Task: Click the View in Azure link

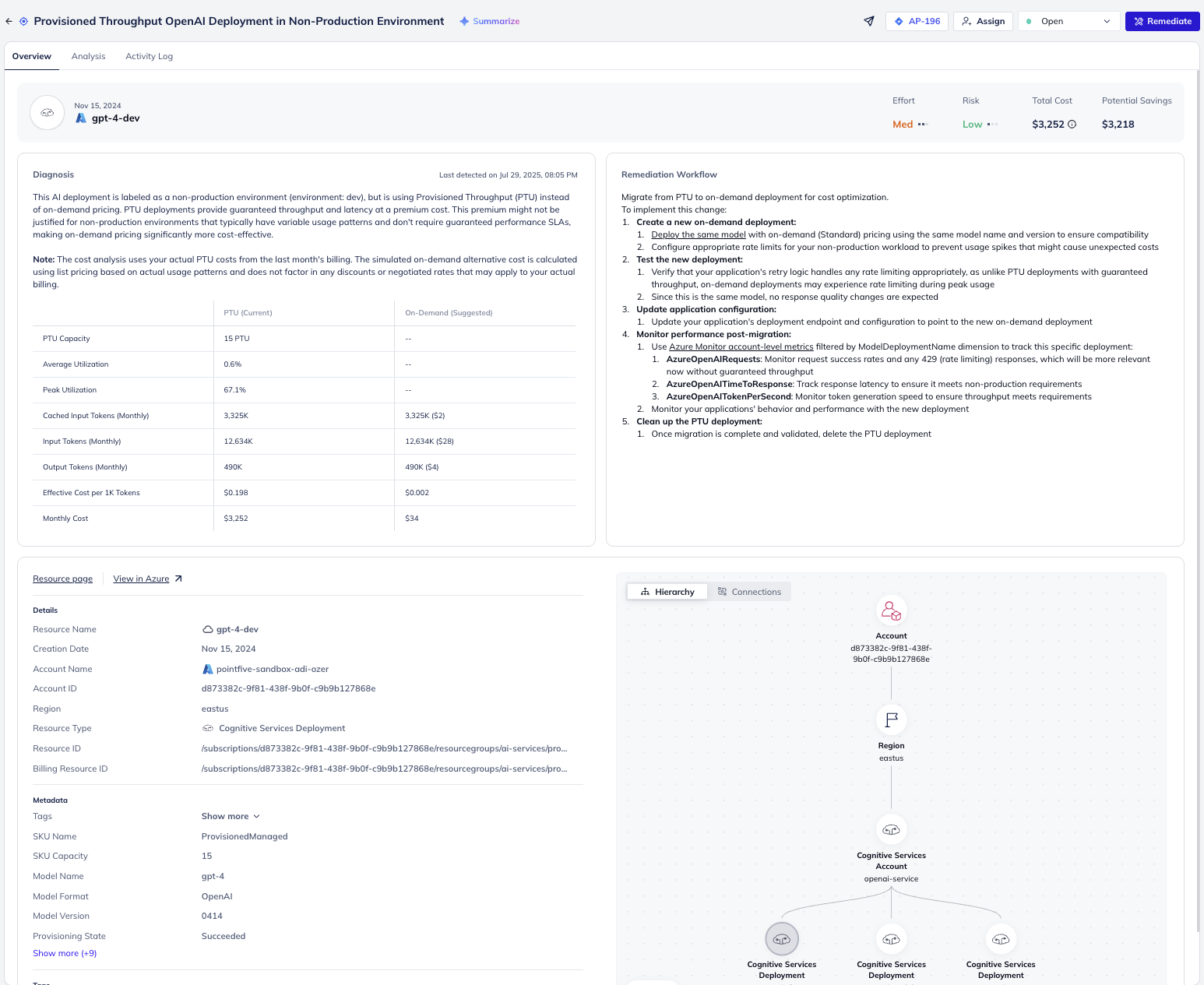Action: coord(141,579)
